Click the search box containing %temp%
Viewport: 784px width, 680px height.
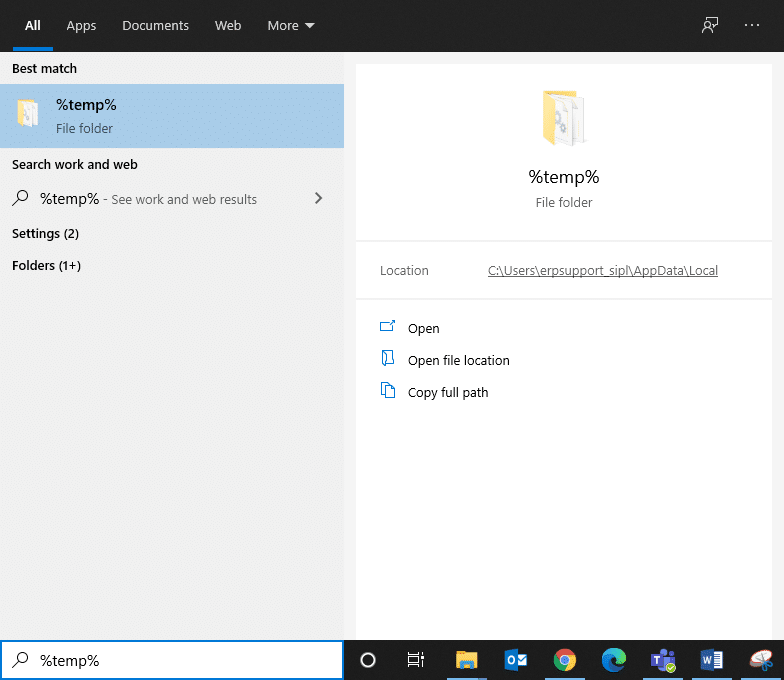[180, 660]
